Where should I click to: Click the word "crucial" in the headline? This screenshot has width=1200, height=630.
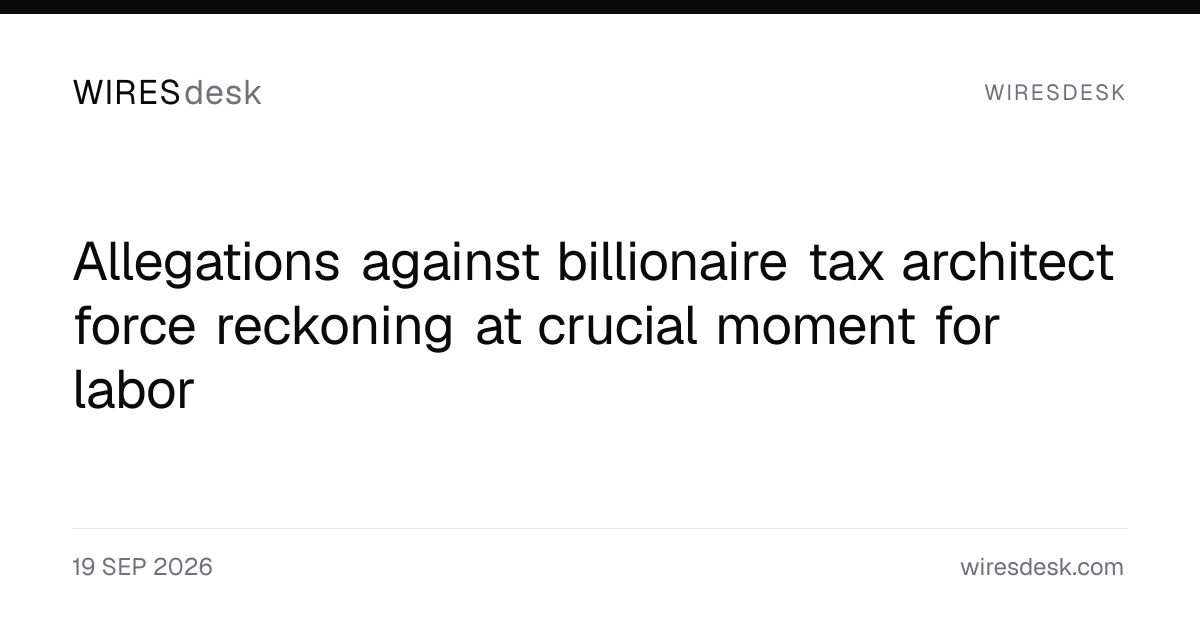click(618, 326)
